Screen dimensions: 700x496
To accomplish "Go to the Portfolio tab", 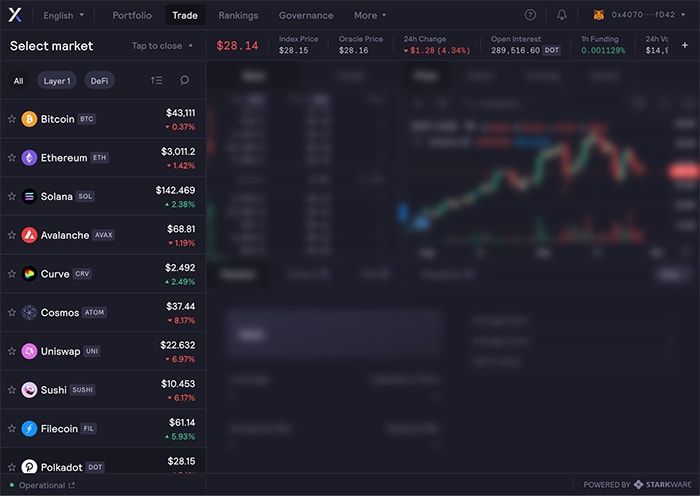I will click(132, 15).
